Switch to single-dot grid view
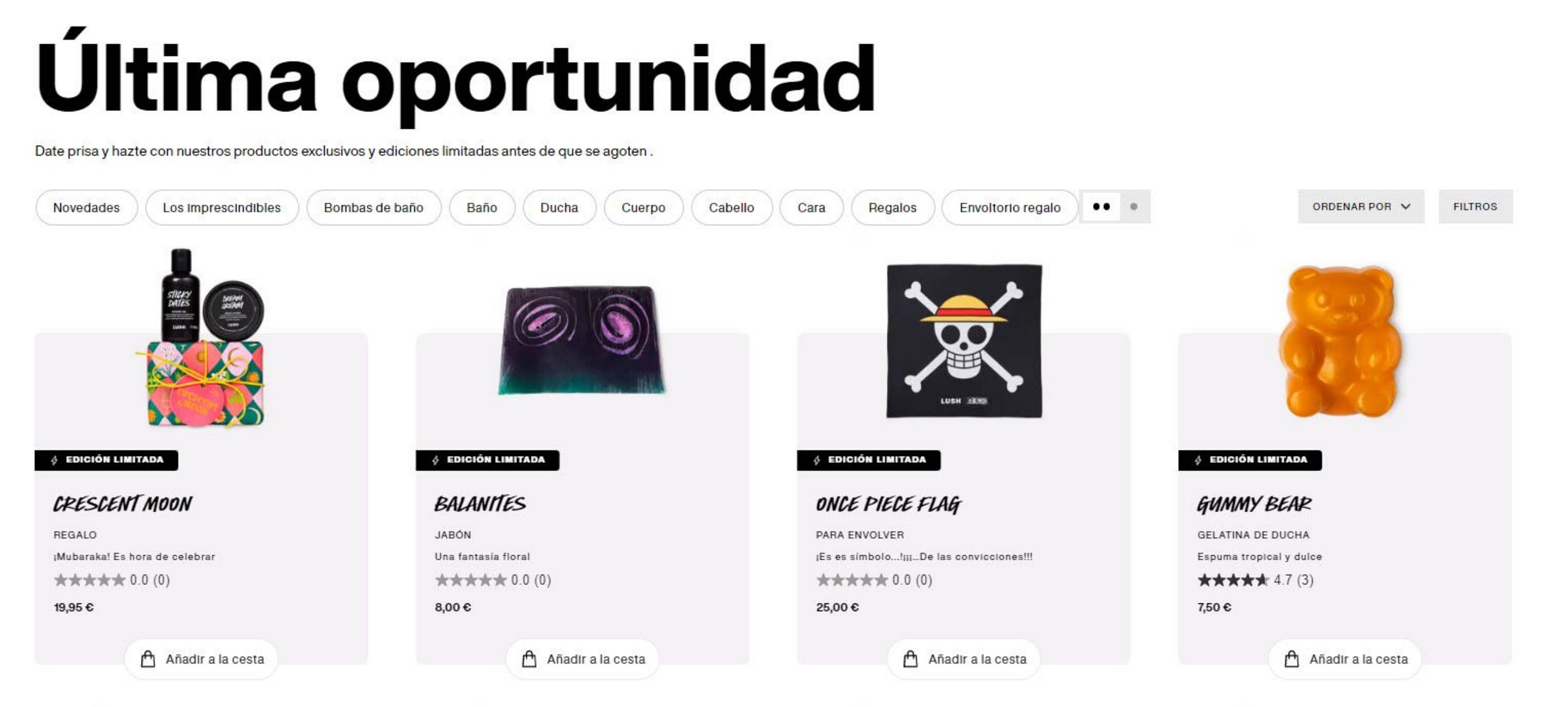The width and height of the screenshot is (1568, 707). click(x=1134, y=206)
